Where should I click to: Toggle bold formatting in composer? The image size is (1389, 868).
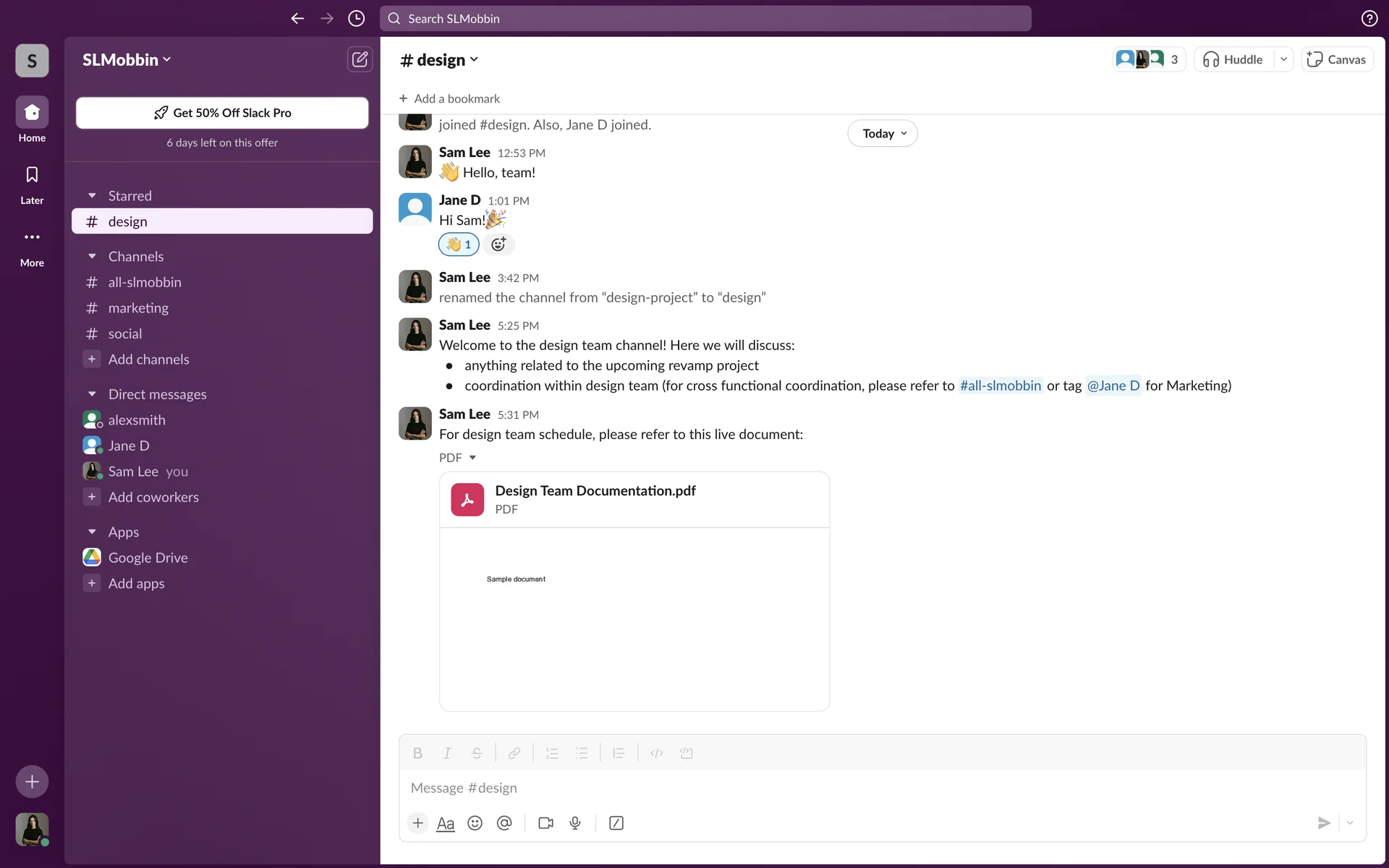point(417,753)
